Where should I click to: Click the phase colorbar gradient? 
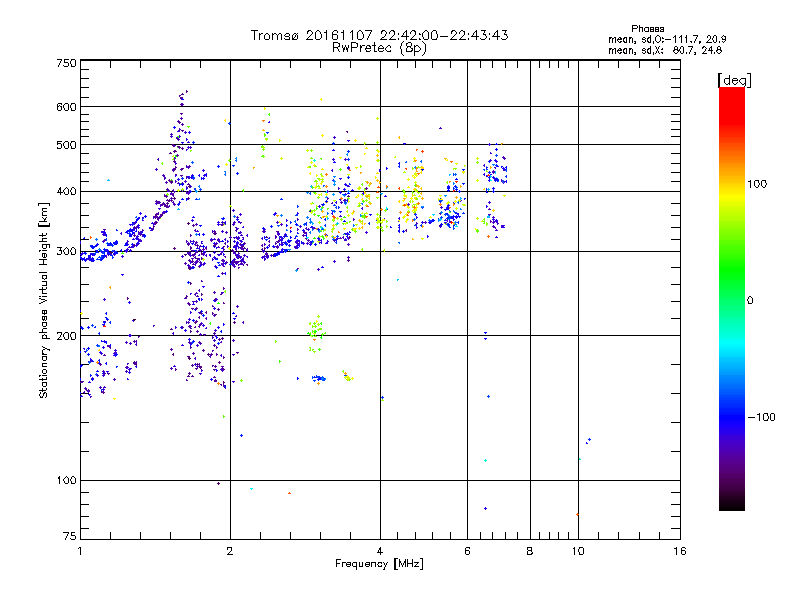click(732, 298)
